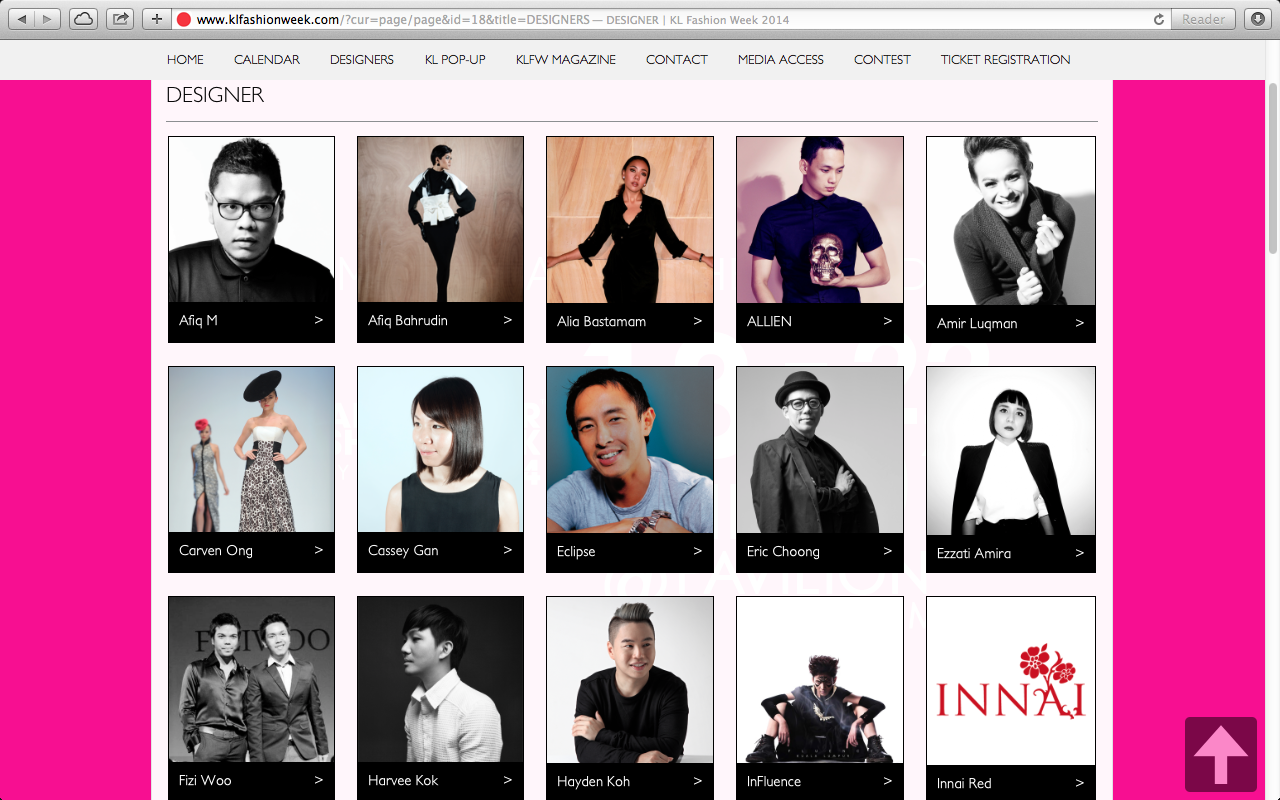
Task: Click the Eclipse designer photo
Action: point(630,450)
